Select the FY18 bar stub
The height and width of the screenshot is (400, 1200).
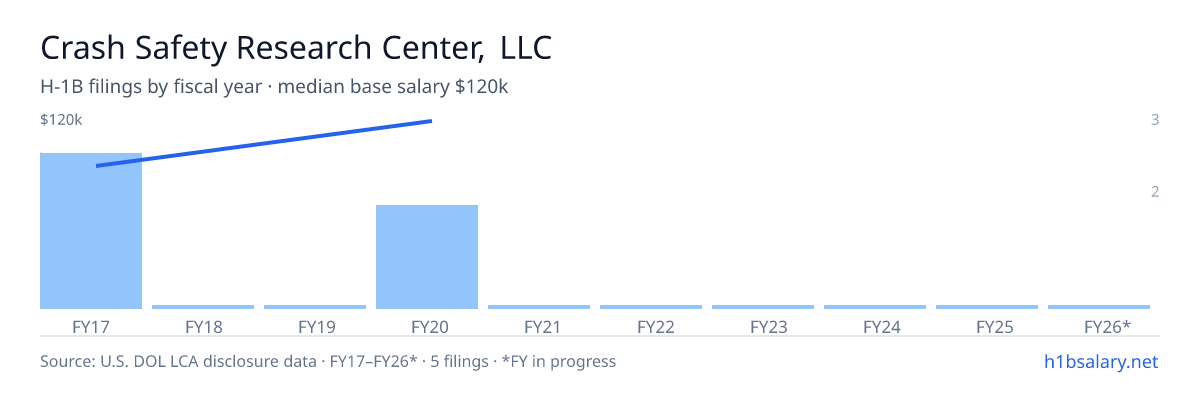(203, 307)
